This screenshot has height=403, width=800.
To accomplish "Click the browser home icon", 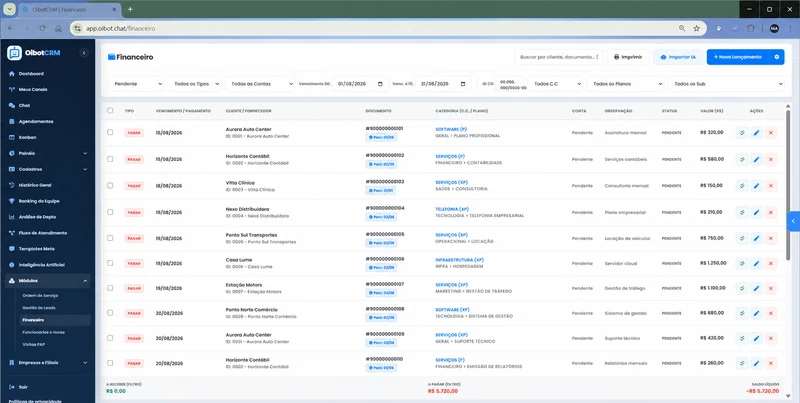I will (58, 29).
